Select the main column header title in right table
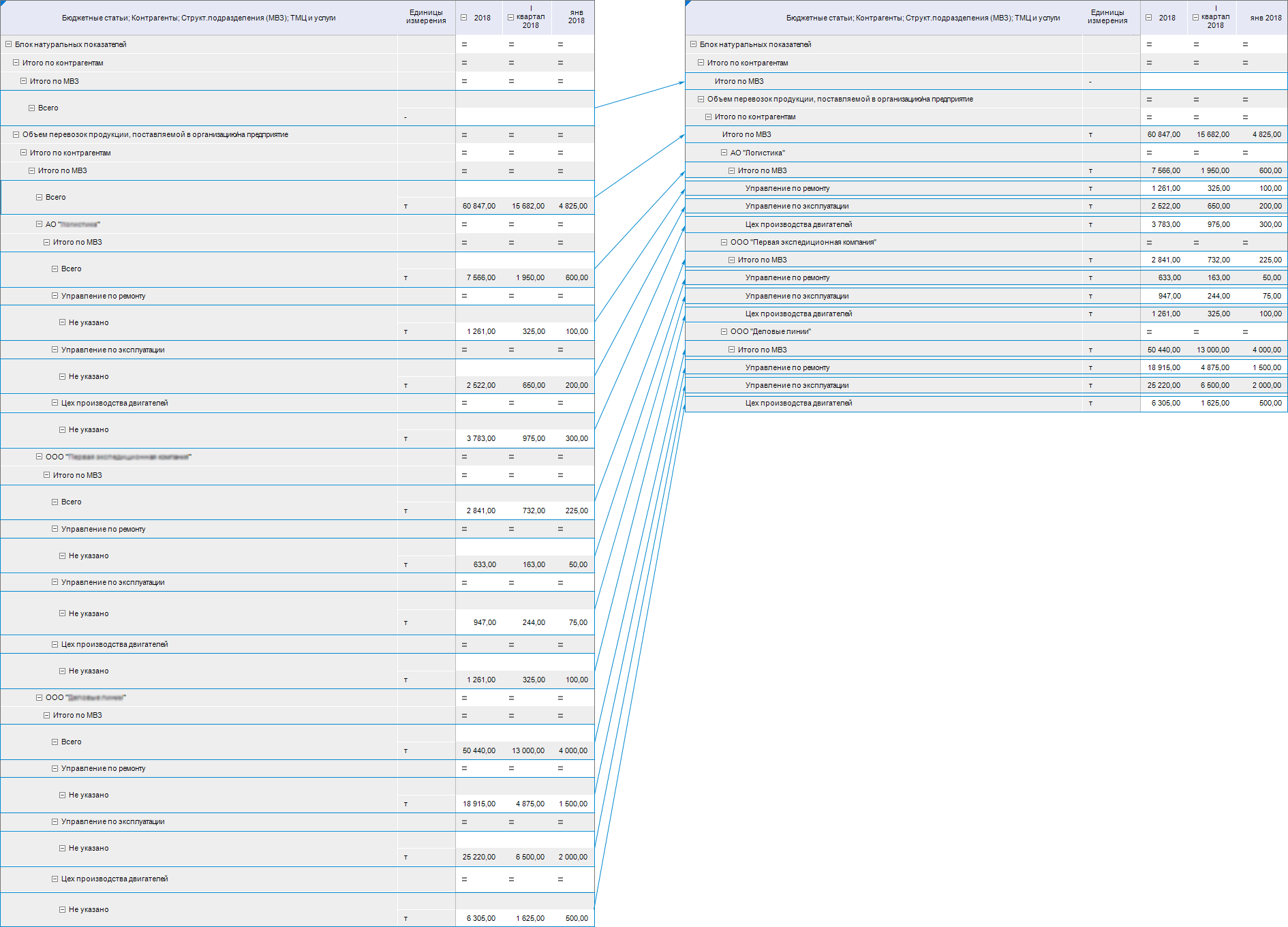 pyautogui.click(x=923, y=18)
